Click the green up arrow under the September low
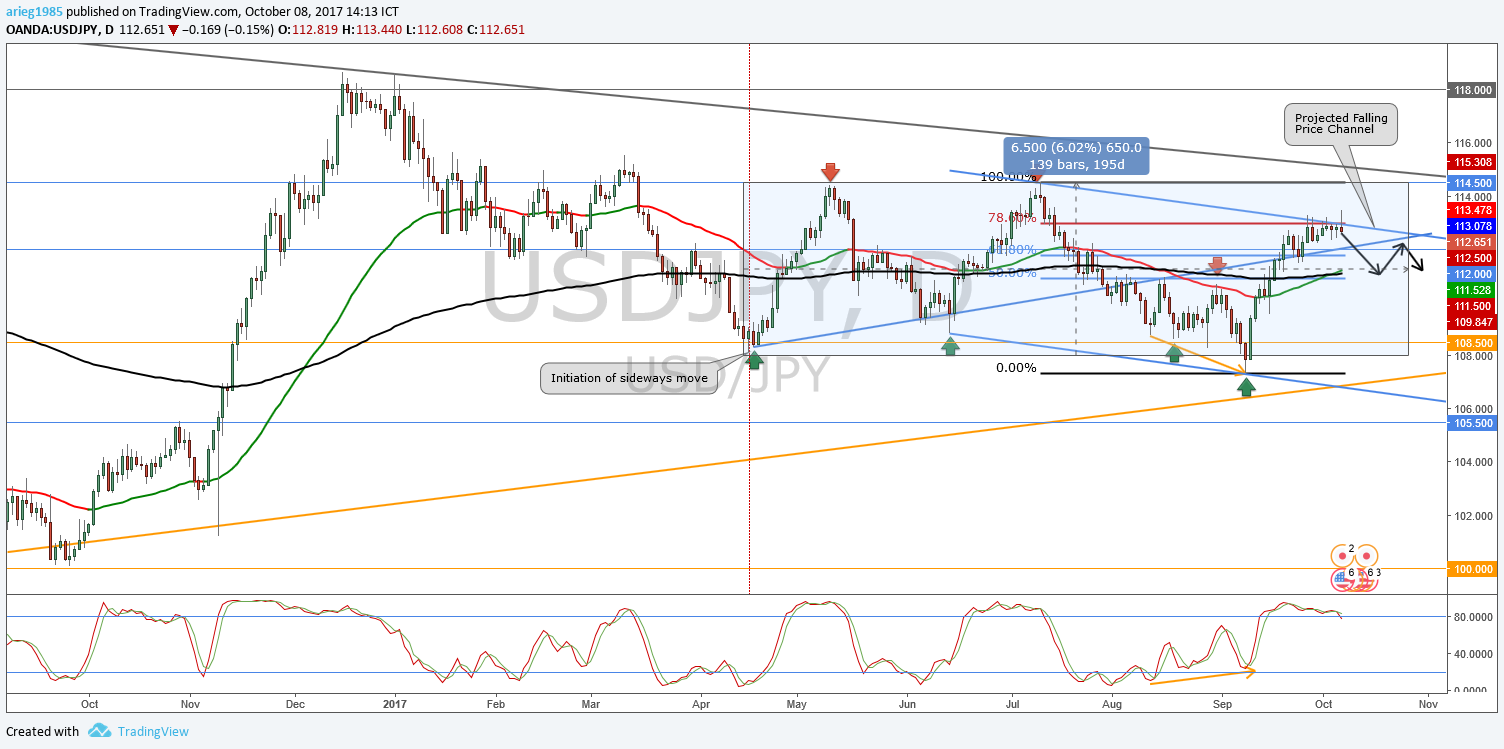This screenshot has width=1504, height=749. pyautogui.click(x=1246, y=386)
